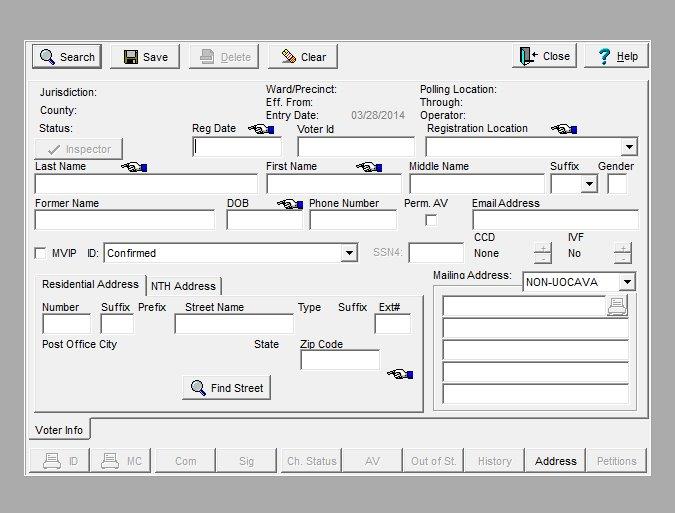Click the MC print button at bottom

click(121, 461)
